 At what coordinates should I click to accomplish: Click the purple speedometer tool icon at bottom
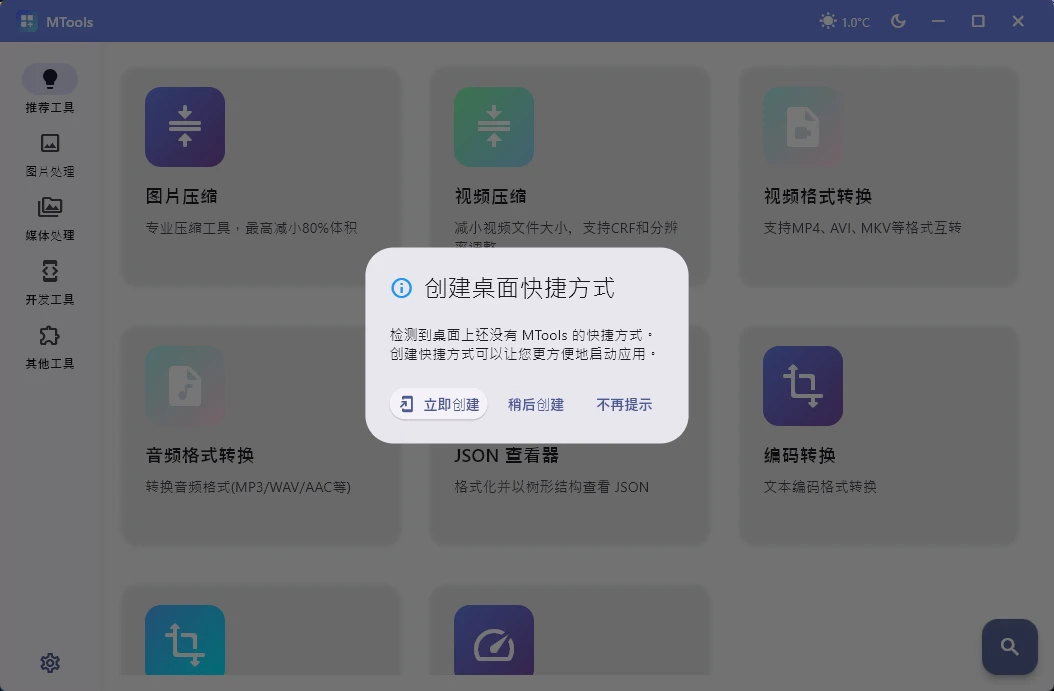(493, 640)
